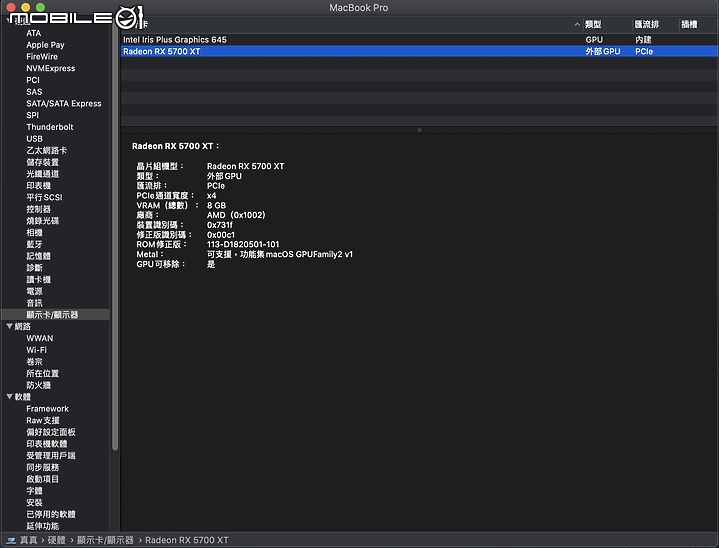The height and width of the screenshot is (548, 719).
Task: Open the NVMExpress section
Action: pos(50,68)
